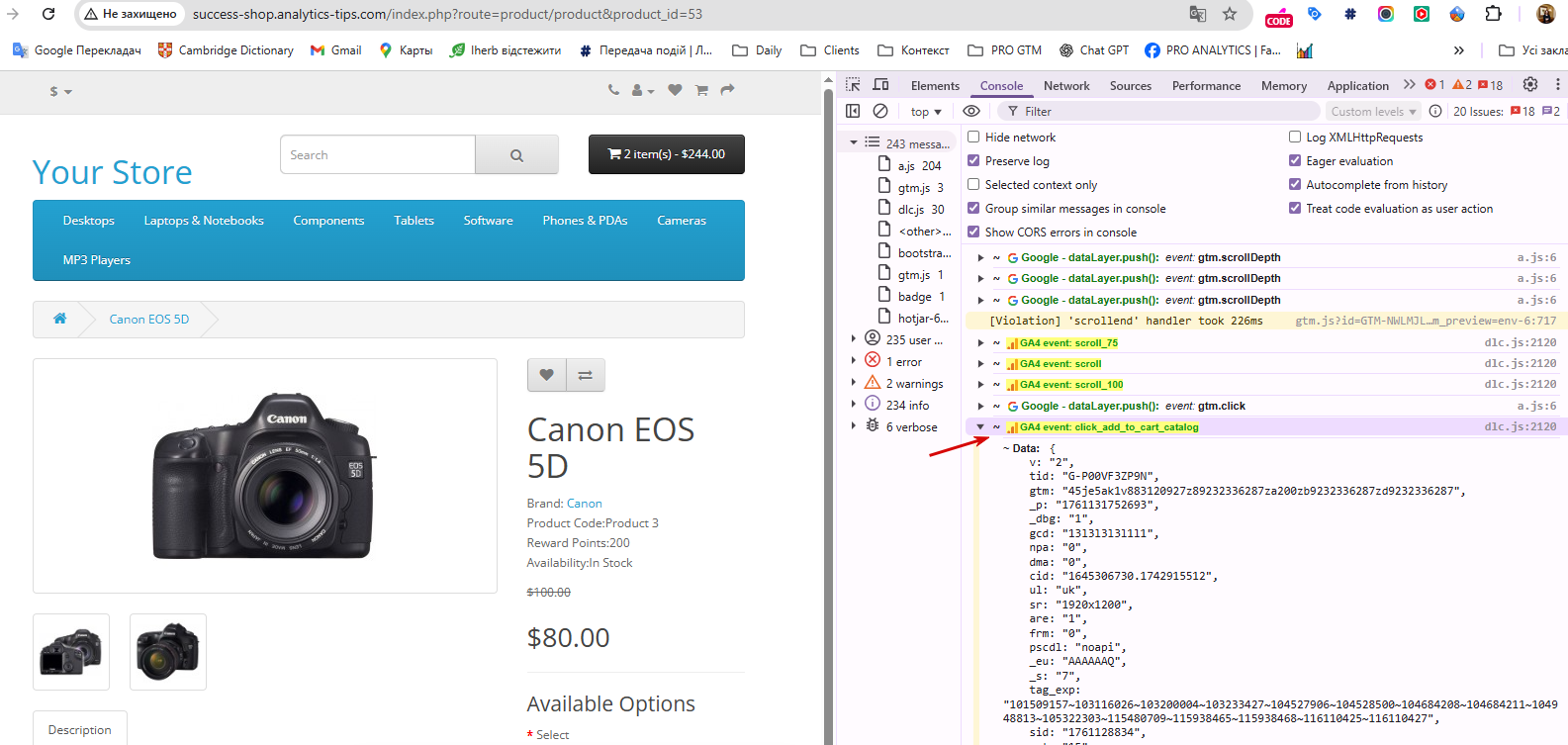Show more DevTools tabs with the double chevron
This screenshot has height=745, width=1568.
pyautogui.click(x=1410, y=85)
